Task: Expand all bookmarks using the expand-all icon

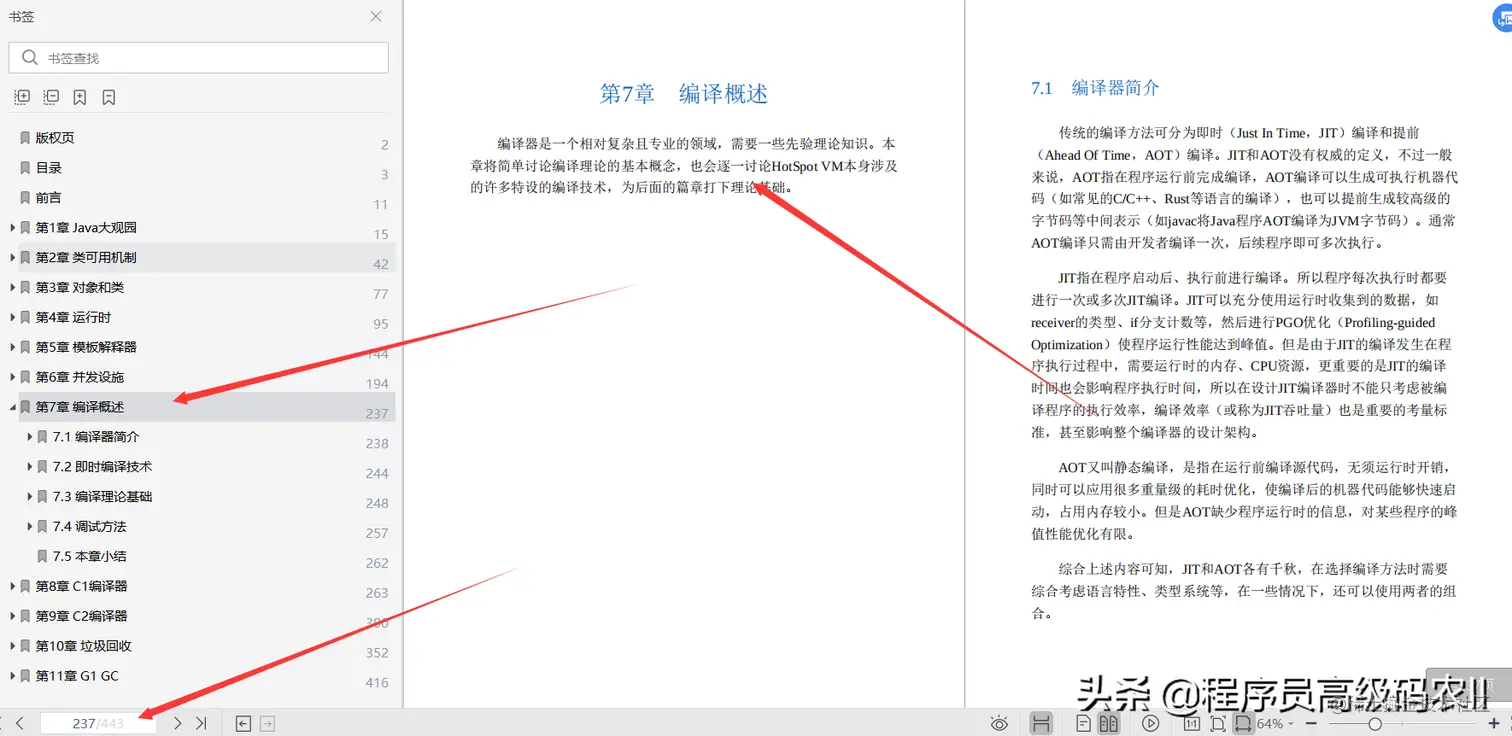Action: pos(22,96)
